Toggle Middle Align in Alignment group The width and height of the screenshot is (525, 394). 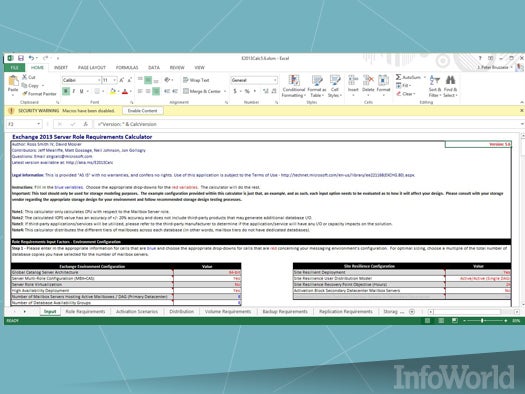[x=148, y=80]
